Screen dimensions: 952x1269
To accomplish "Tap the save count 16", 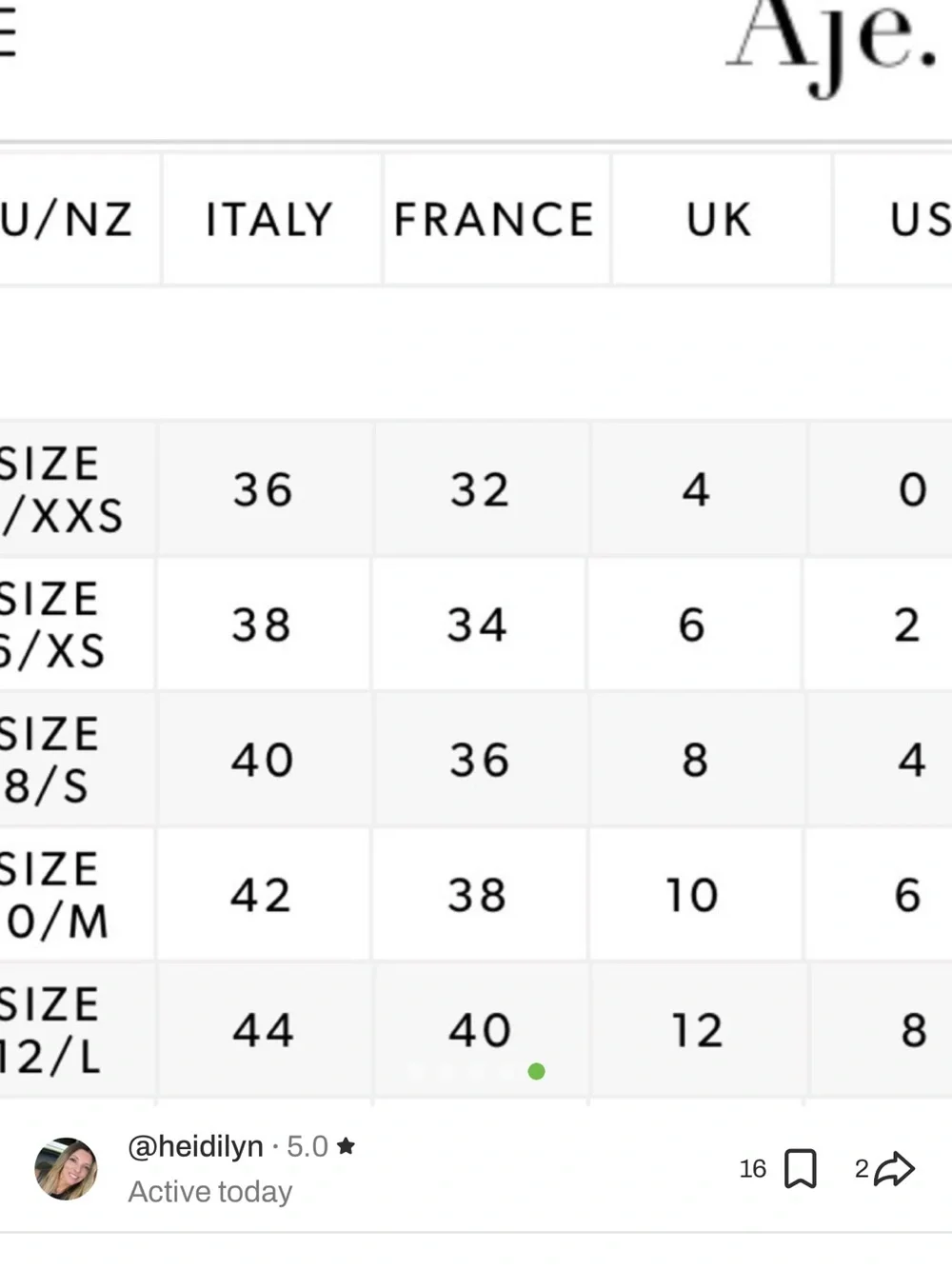I will pos(752,1169).
